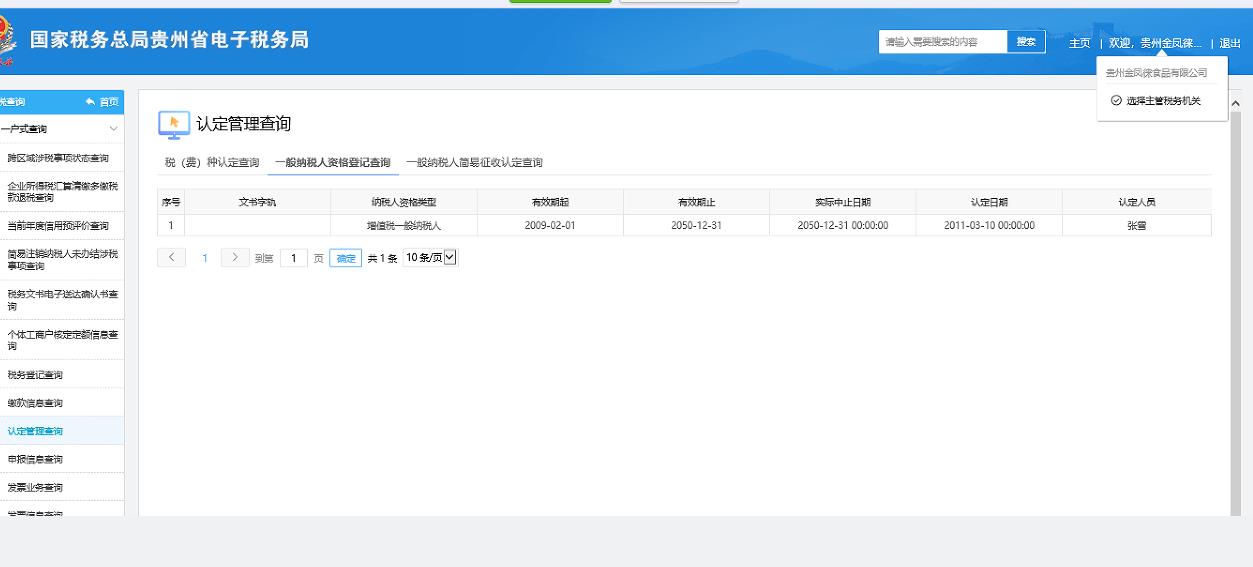Click the 首页 back-arrow icon in sidebar
This screenshot has height=567, width=1253.
pyautogui.click(x=91, y=102)
